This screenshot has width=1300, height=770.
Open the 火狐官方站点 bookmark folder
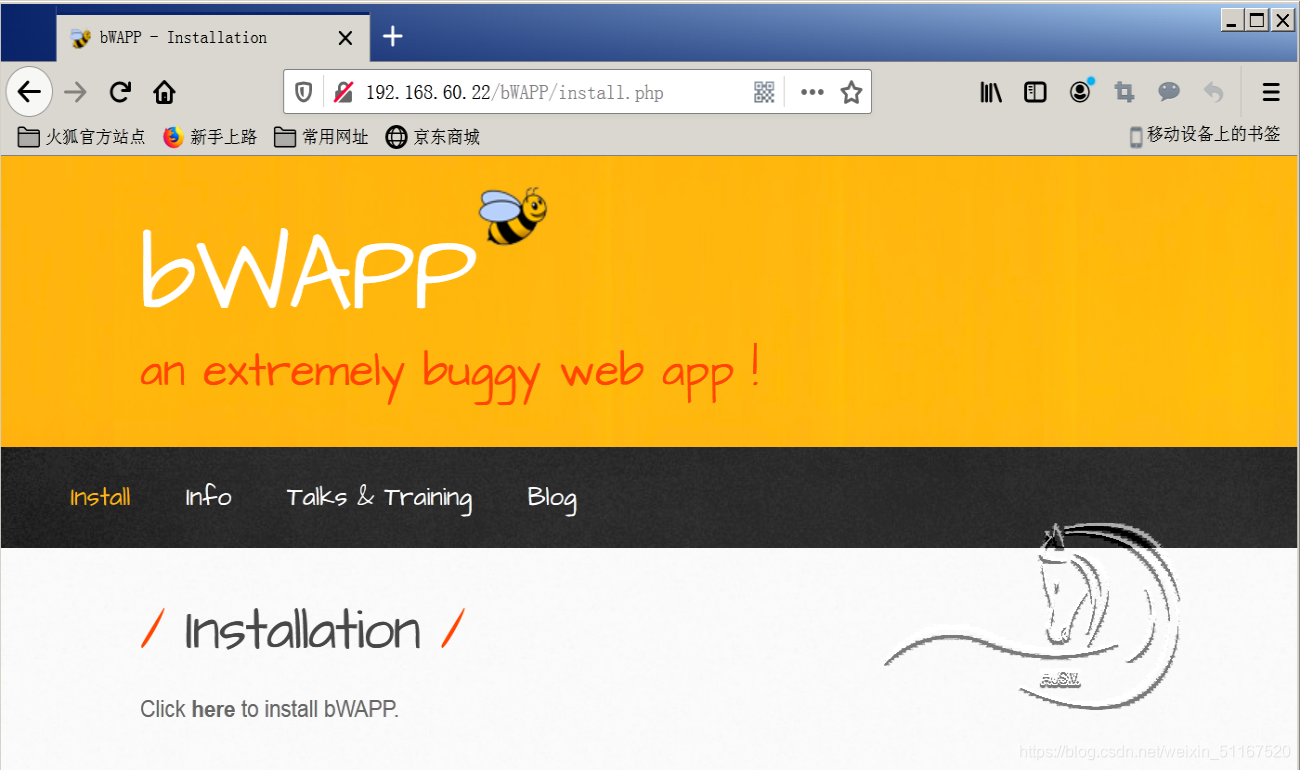(x=82, y=137)
